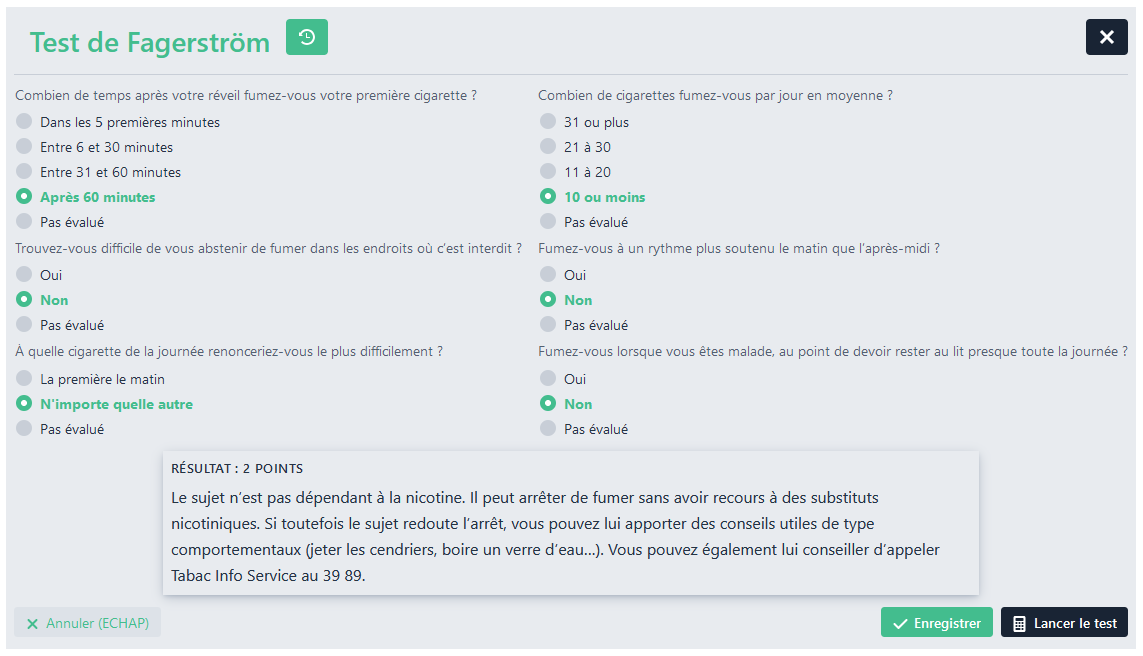Select 'La première le matin' option

[25, 379]
